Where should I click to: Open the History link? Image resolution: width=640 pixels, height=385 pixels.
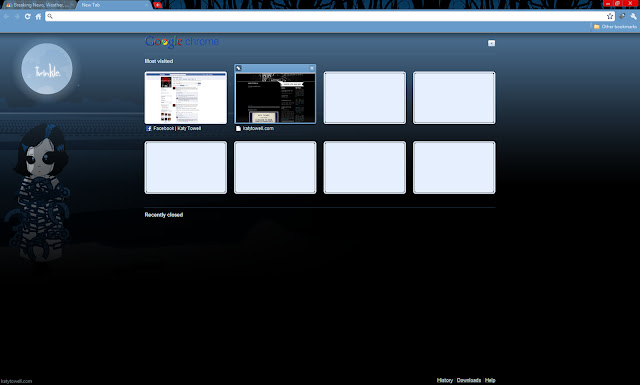point(444,380)
